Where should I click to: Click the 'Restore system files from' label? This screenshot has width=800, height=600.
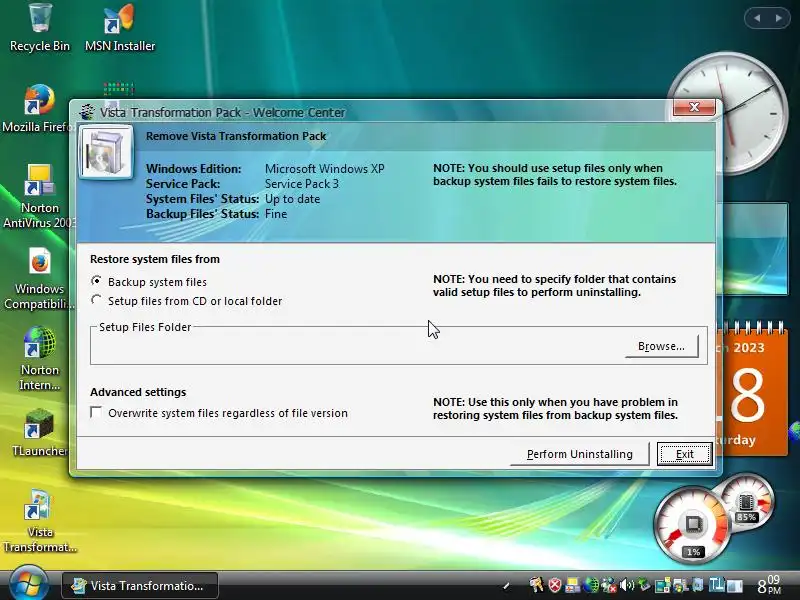click(155, 259)
